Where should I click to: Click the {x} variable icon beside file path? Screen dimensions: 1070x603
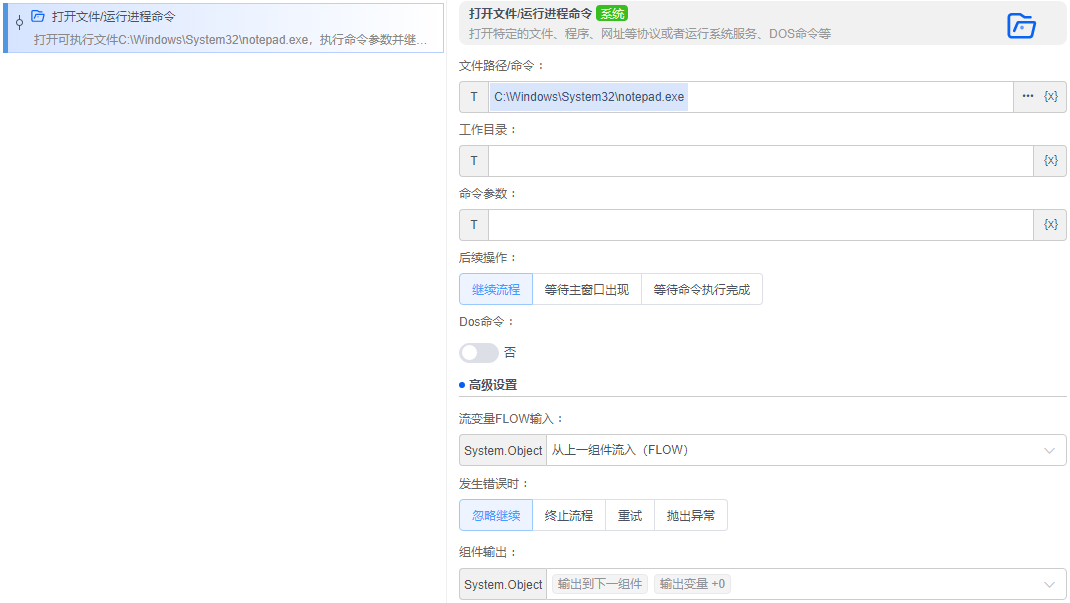pyautogui.click(x=1050, y=96)
